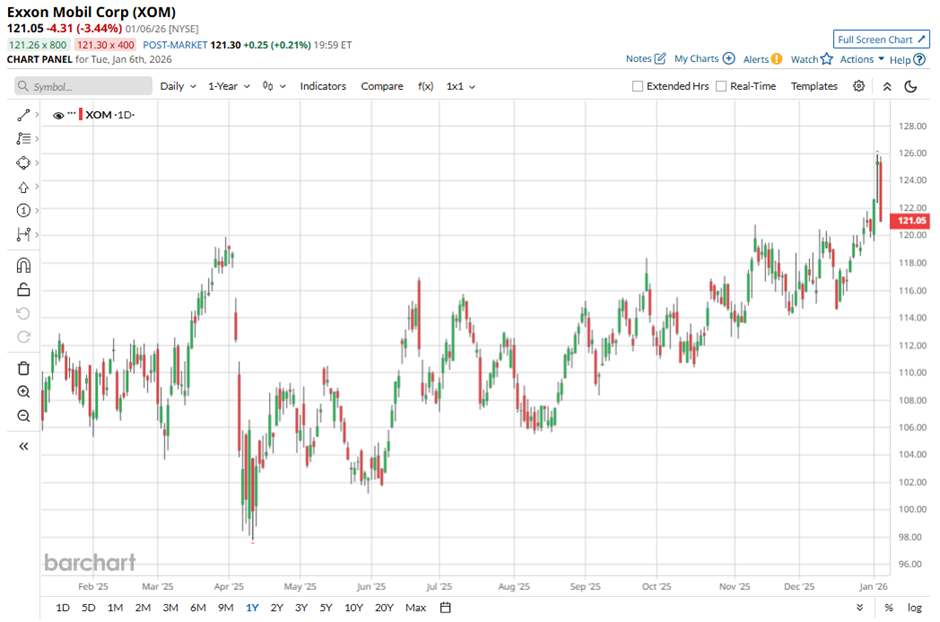Open Notes with the pencil icon

pos(646,59)
